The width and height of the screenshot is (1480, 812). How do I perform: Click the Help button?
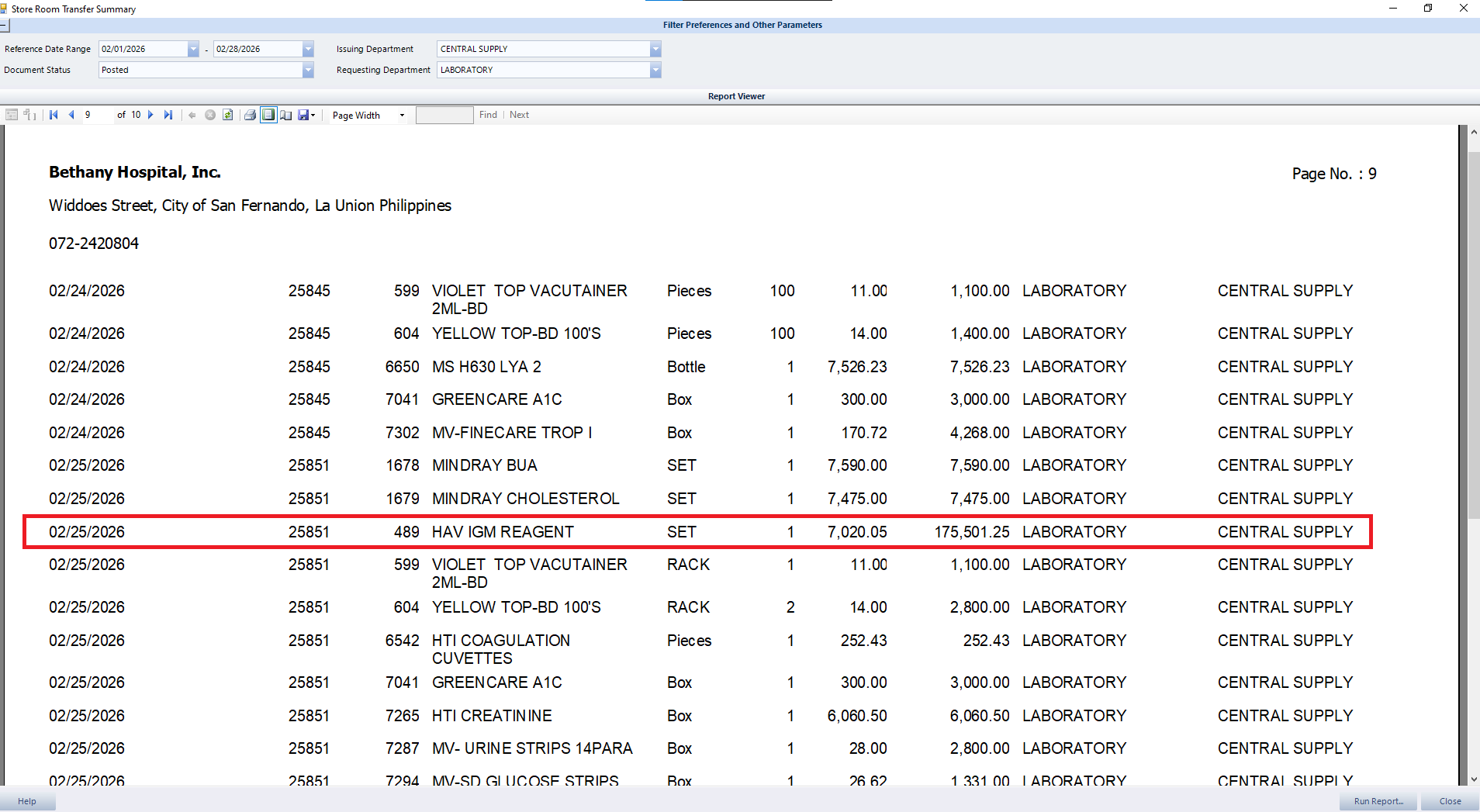point(27,801)
